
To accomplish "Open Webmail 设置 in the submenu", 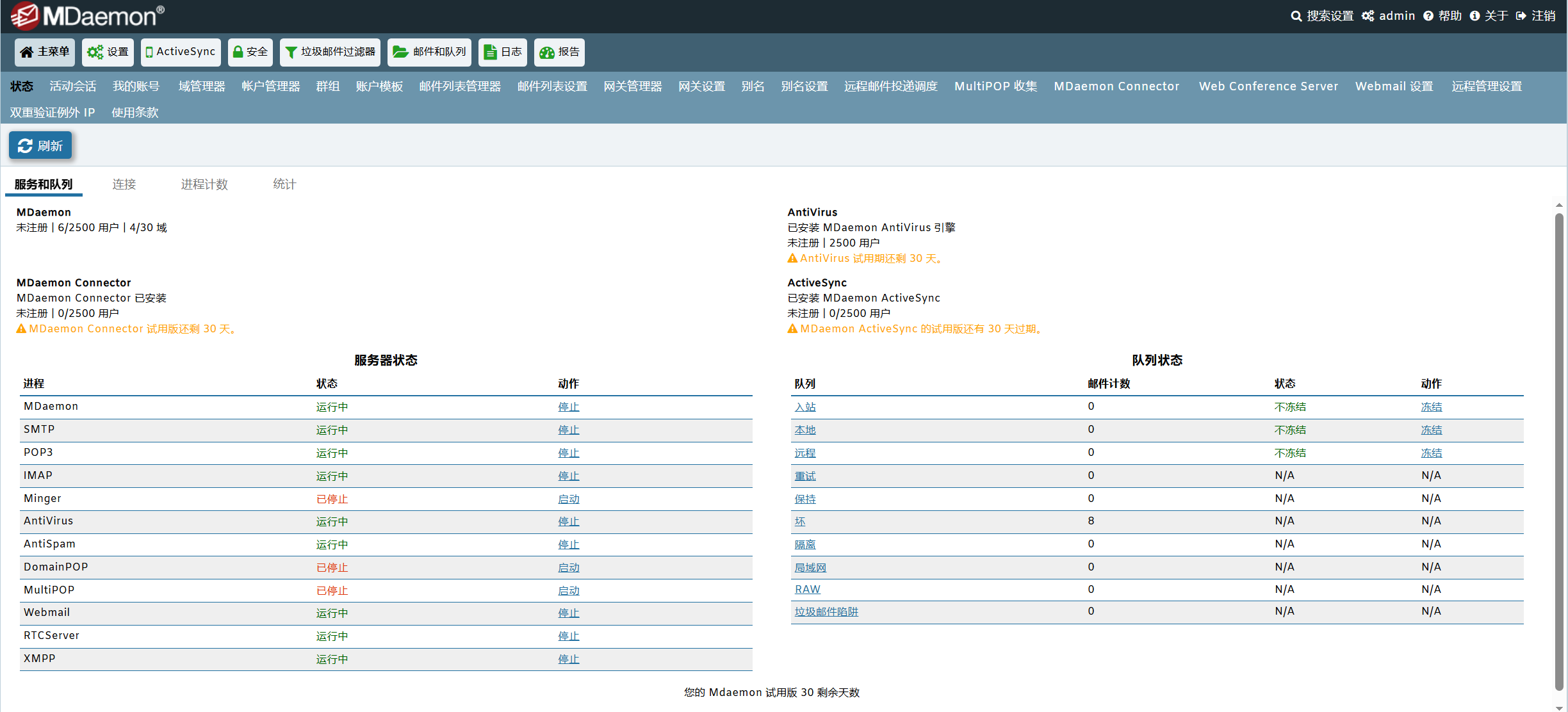I will point(1394,86).
